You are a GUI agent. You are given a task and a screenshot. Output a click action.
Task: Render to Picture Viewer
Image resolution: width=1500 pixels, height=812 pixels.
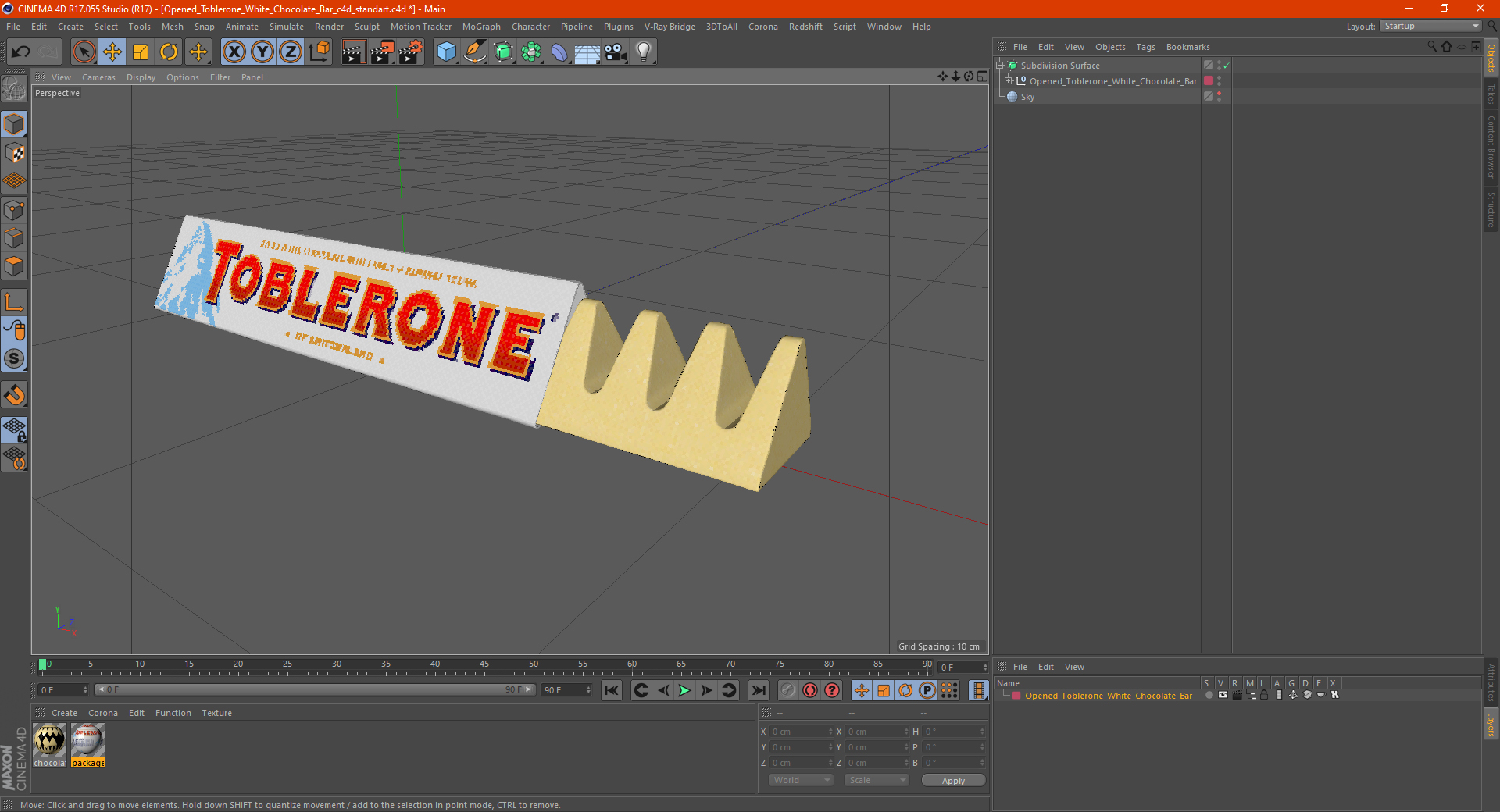[382, 52]
